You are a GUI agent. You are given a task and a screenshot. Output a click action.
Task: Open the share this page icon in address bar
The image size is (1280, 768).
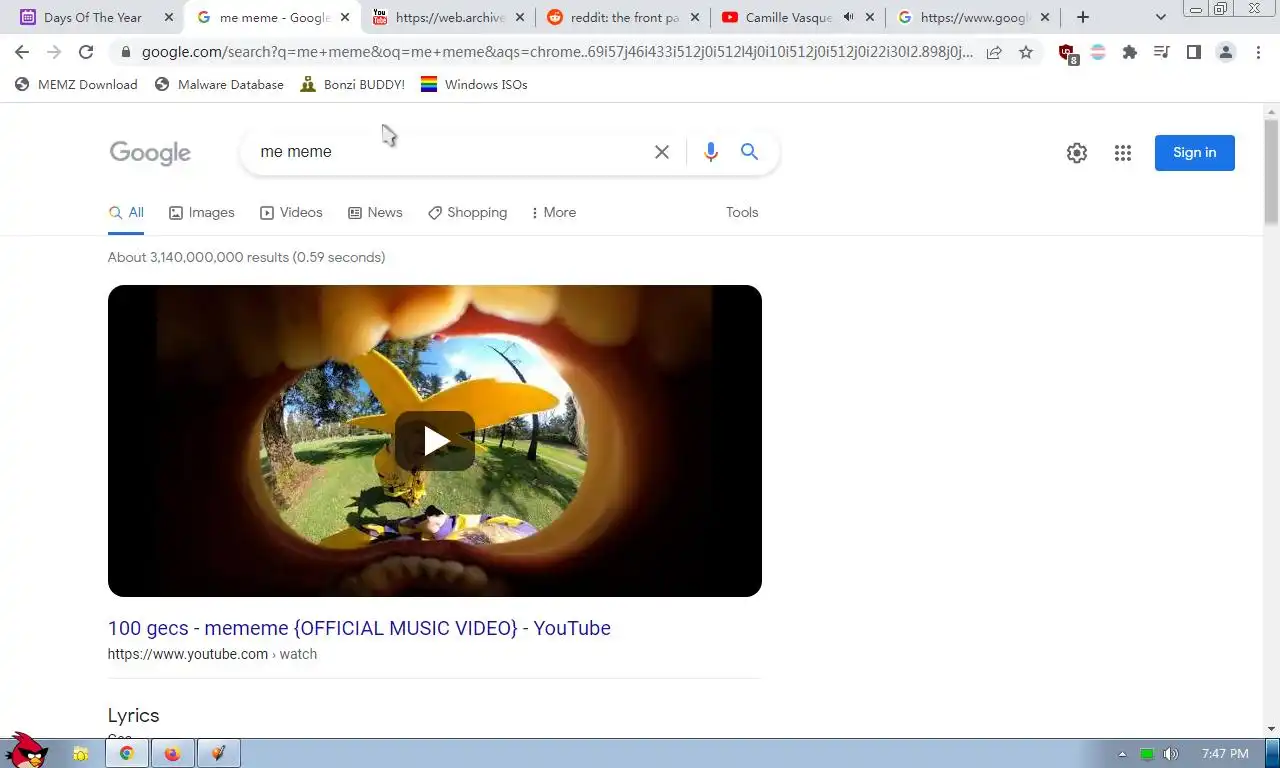pos(994,52)
